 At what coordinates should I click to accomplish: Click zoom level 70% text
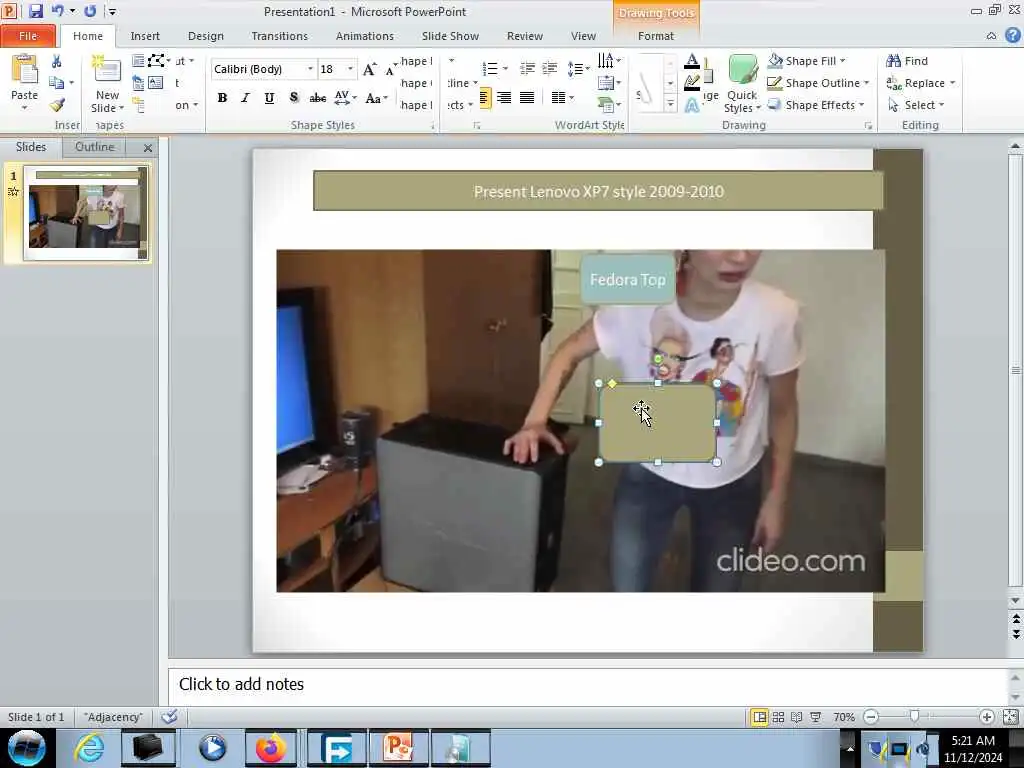coord(844,717)
